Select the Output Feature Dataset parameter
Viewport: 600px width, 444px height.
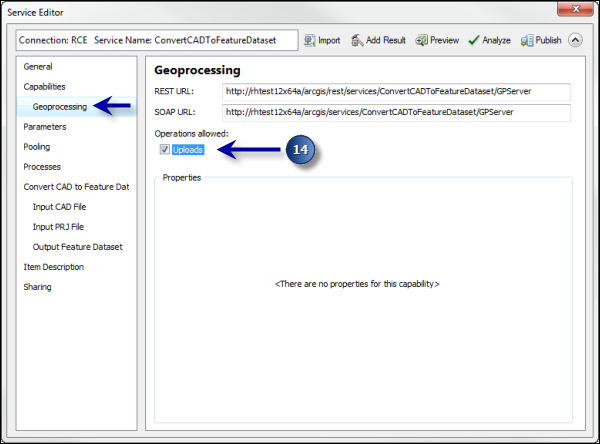click(78, 247)
